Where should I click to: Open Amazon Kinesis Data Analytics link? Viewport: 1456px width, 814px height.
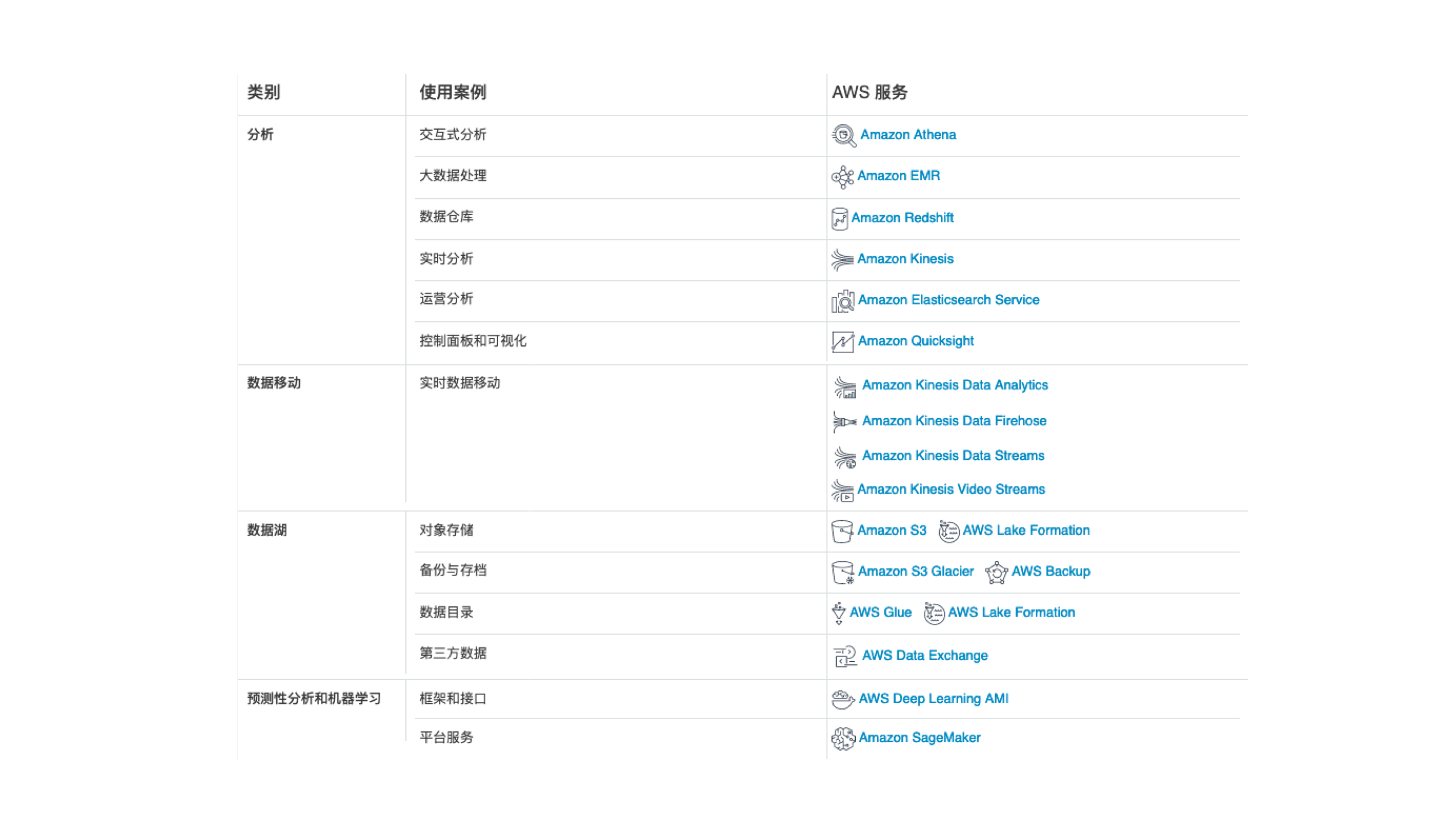click(954, 385)
